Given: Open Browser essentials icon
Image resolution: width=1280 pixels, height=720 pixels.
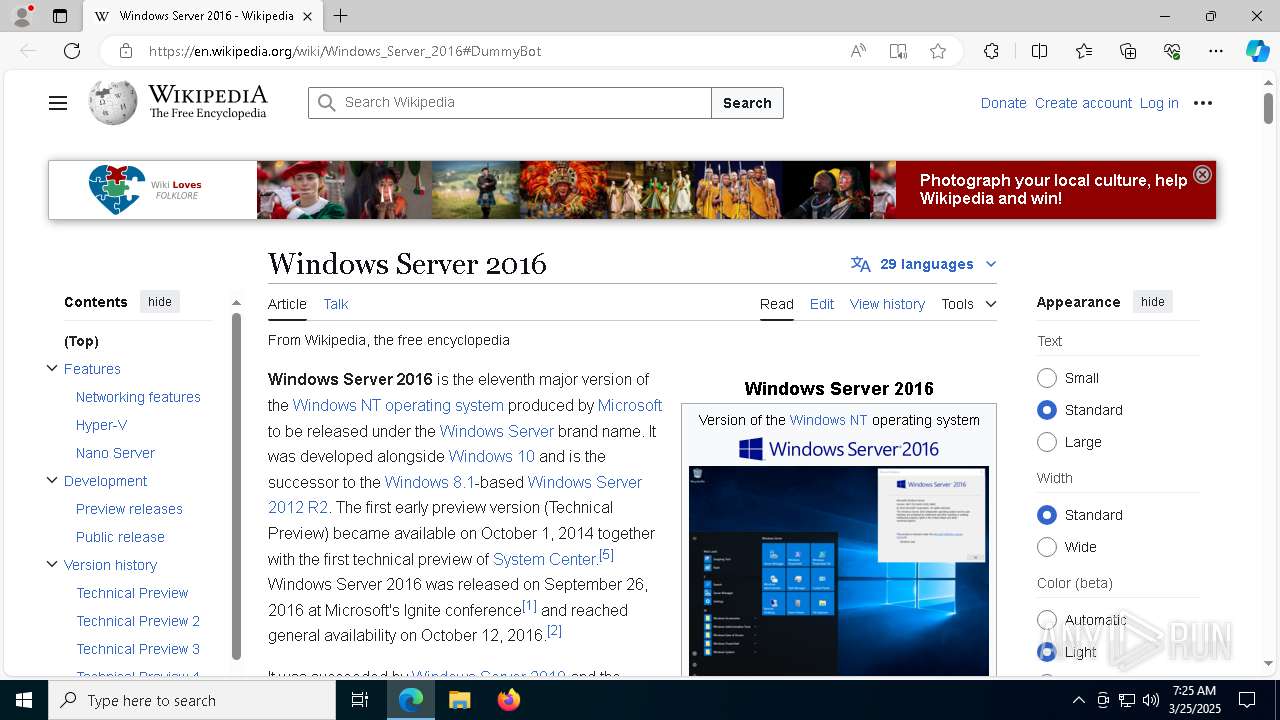Looking at the screenshot, I should [1172, 51].
